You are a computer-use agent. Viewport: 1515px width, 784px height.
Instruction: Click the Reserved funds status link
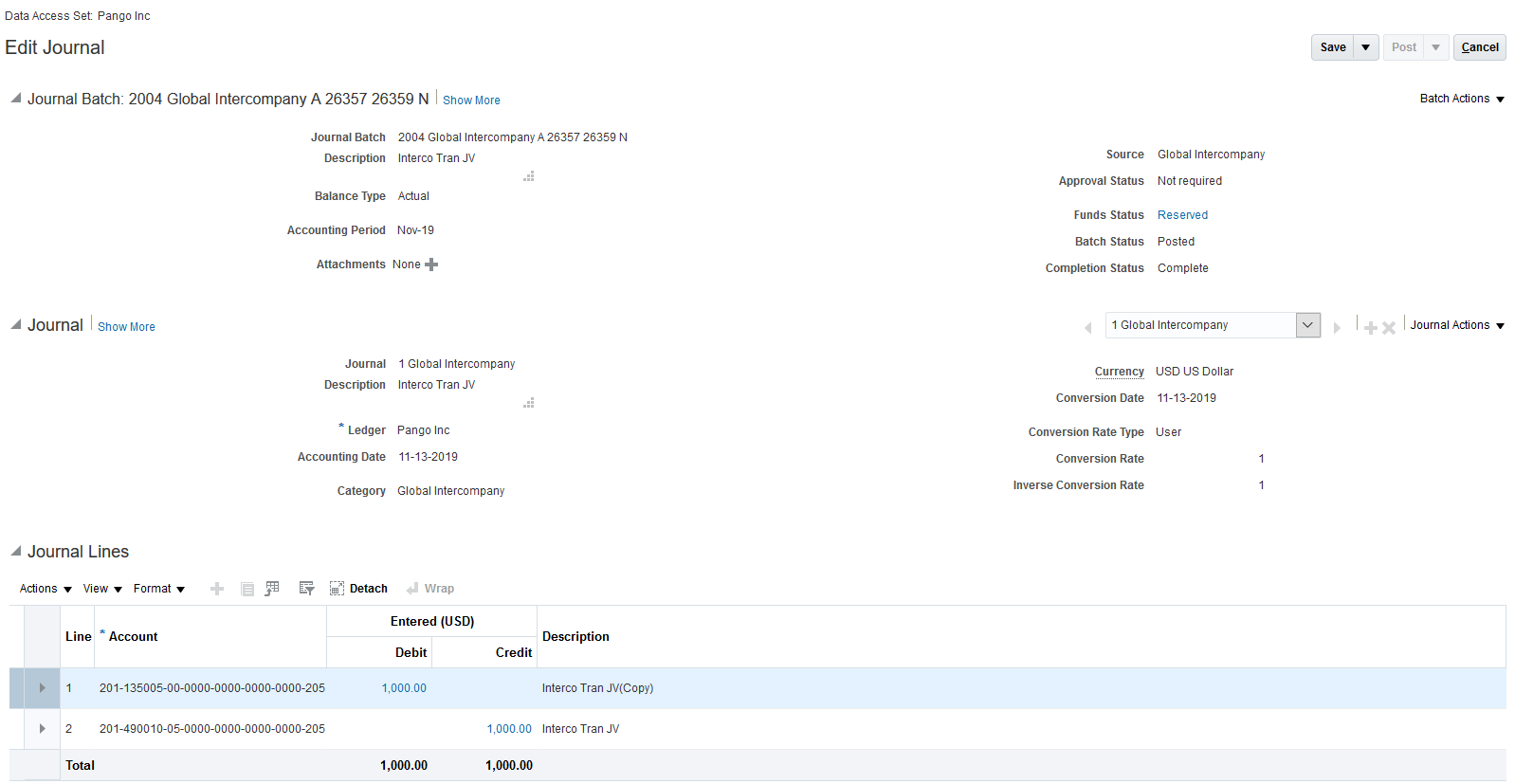(x=1182, y=215)
